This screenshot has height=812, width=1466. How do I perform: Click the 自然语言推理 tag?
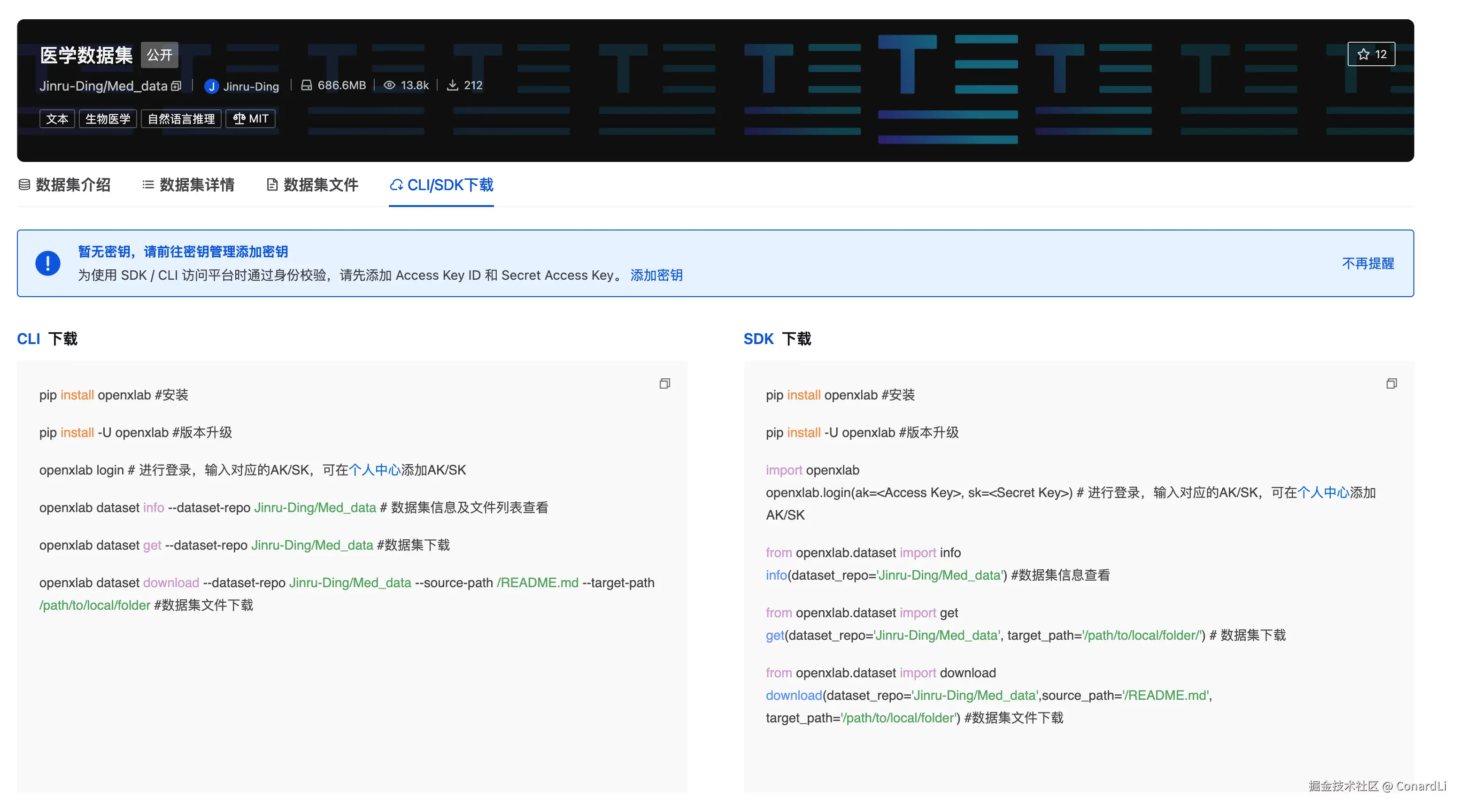(x=181, y=118)
